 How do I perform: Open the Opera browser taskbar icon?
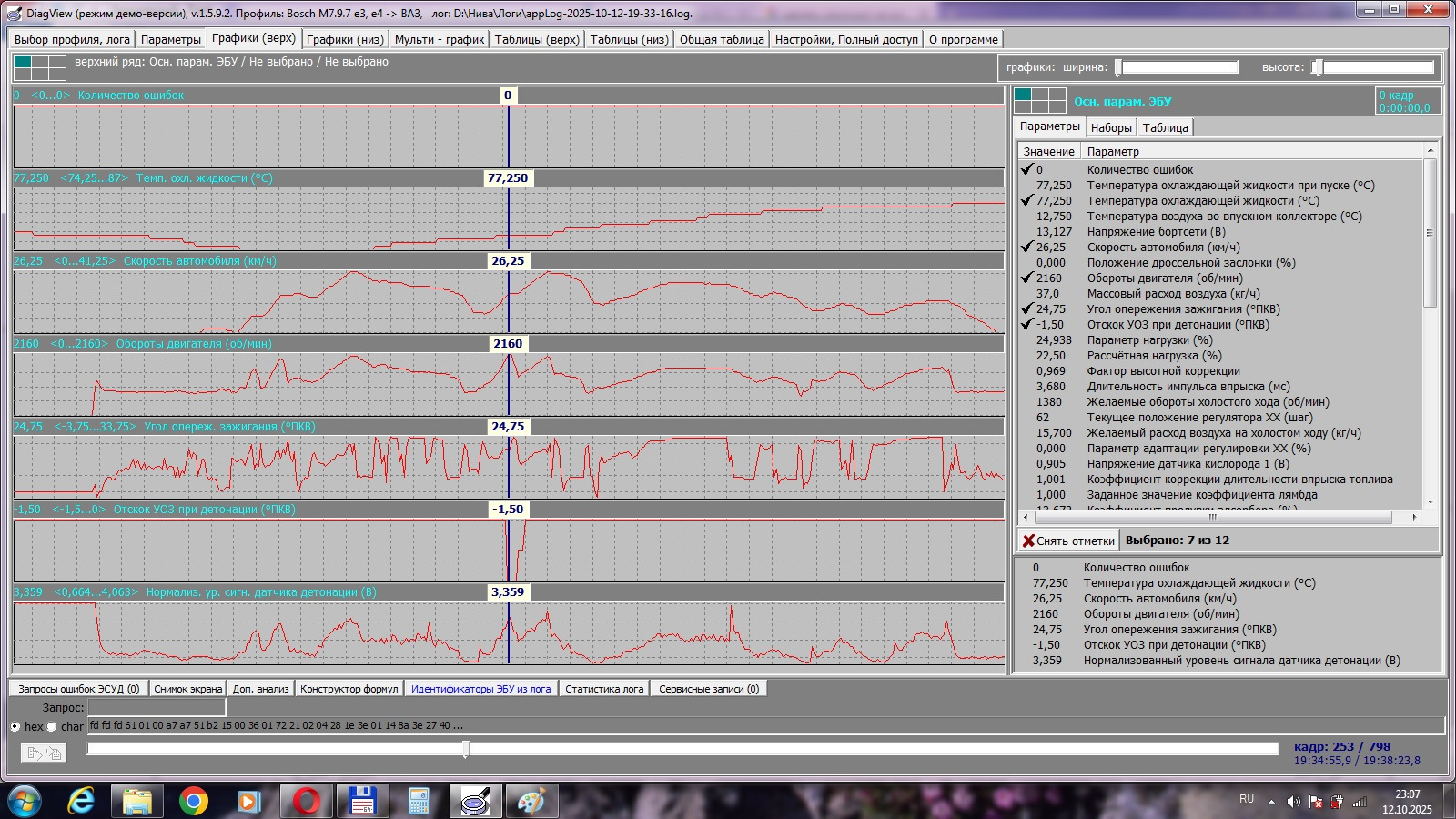(307, 802)
